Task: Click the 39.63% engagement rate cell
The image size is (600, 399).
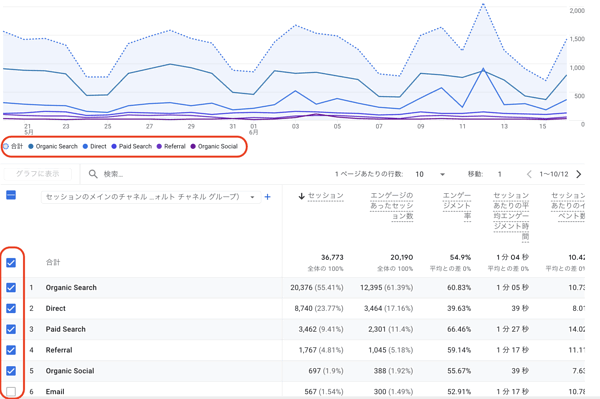Action: point(459,308)
